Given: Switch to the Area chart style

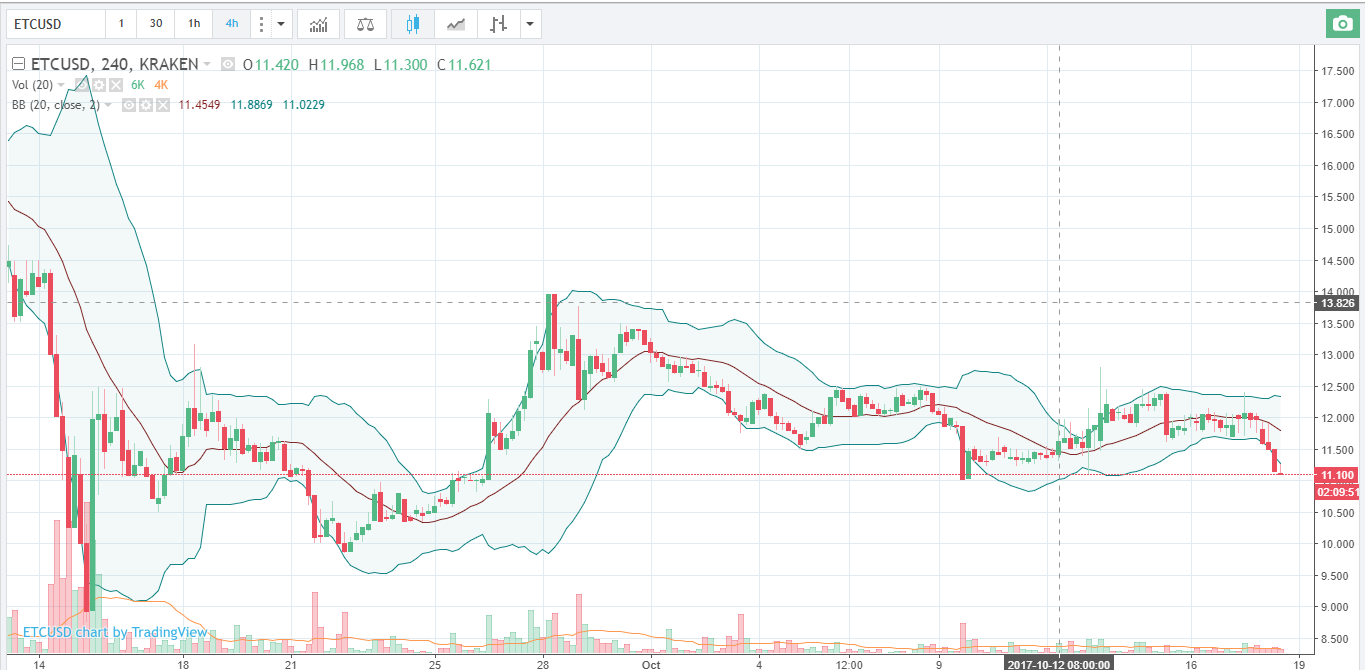Looking at the screenshot, I should point(455,24).
